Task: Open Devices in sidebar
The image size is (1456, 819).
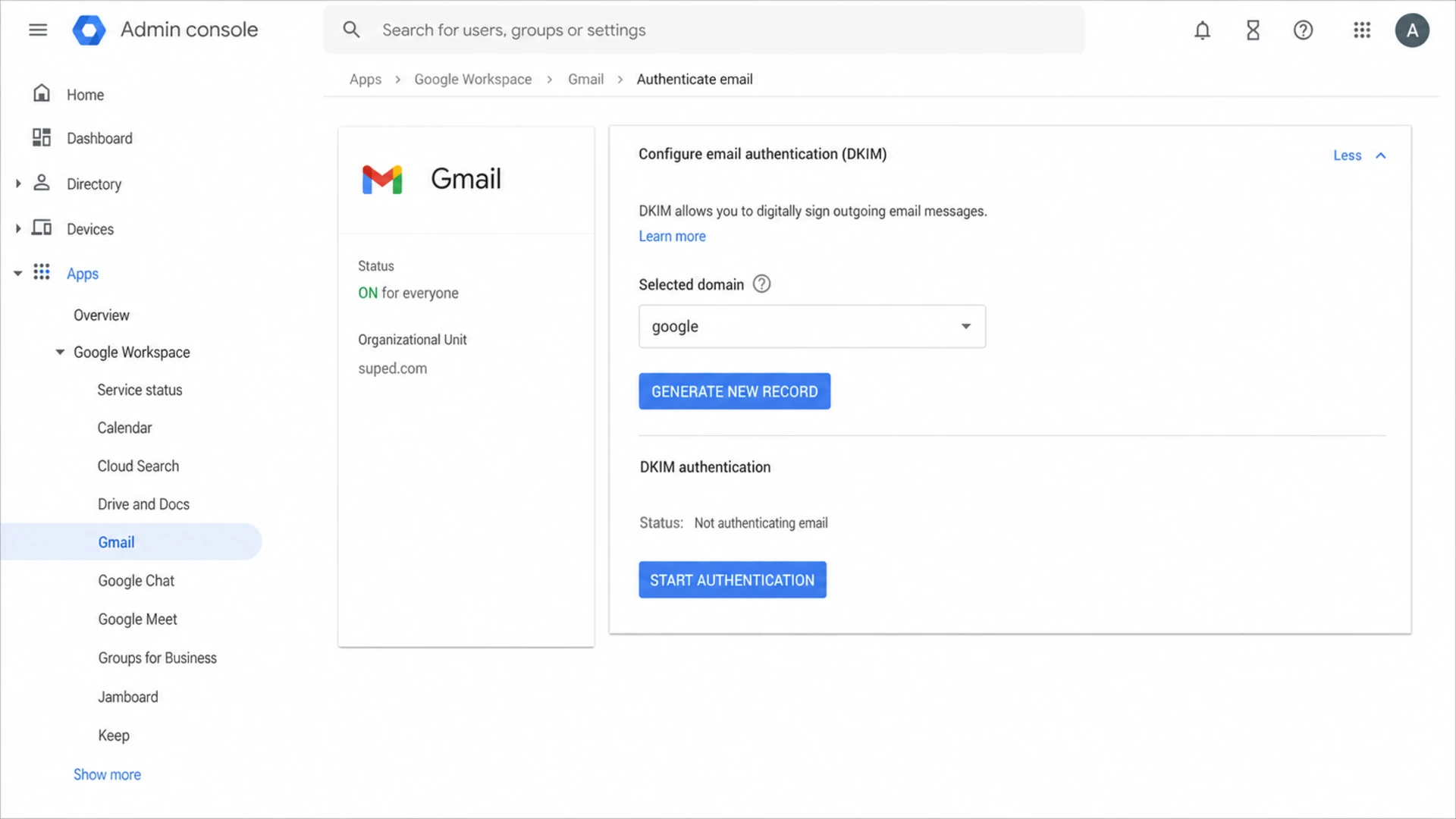Action: click(x=90, y=229)
